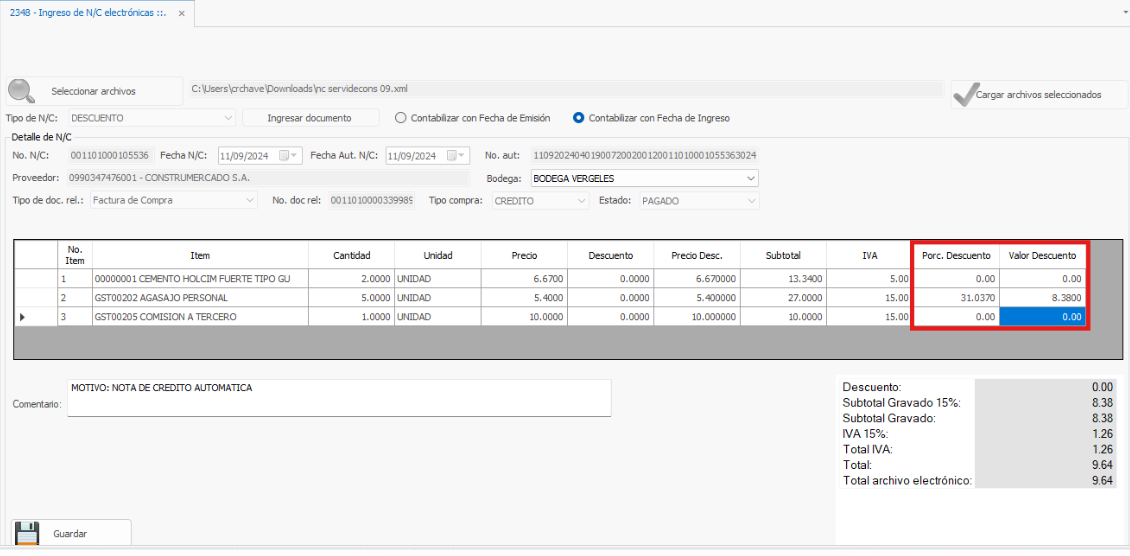Viewport: 1130px width, 556px height.
Task: Click the checkmark icon to load files
Action: click(x=964, y=94)
